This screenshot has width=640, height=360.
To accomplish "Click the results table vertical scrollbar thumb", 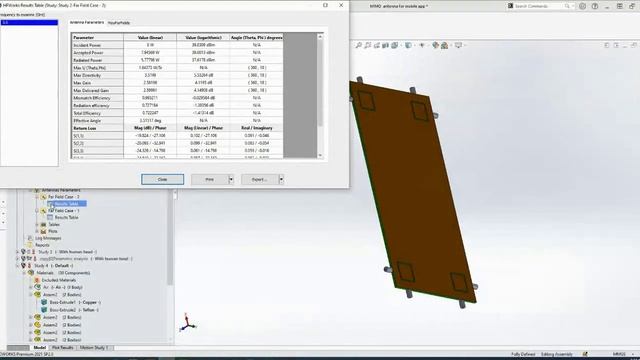I will (320, 83).
